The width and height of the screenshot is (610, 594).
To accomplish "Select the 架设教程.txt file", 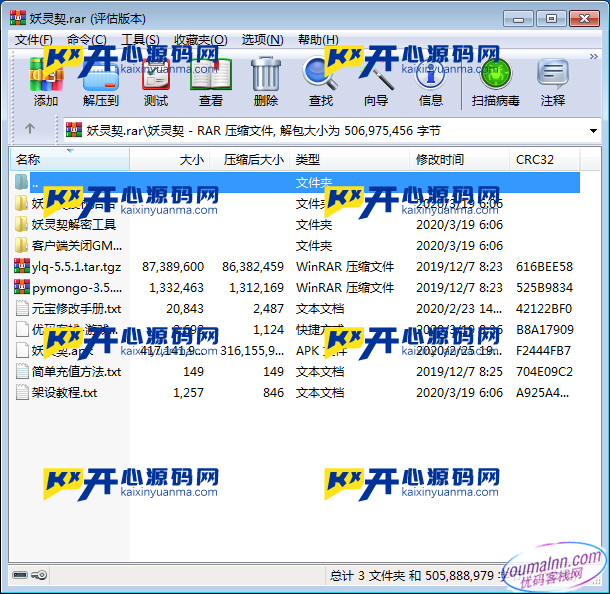I will click(x=64, y=393).
